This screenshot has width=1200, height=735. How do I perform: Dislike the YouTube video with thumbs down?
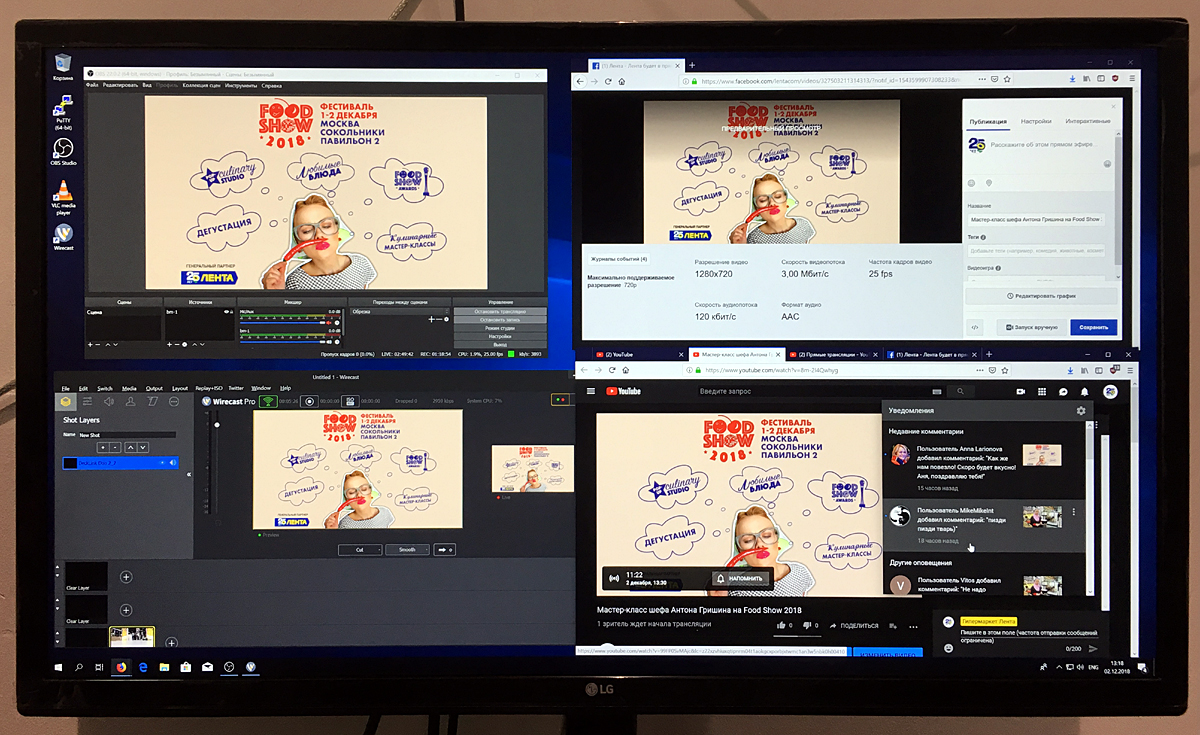[807, 625]
